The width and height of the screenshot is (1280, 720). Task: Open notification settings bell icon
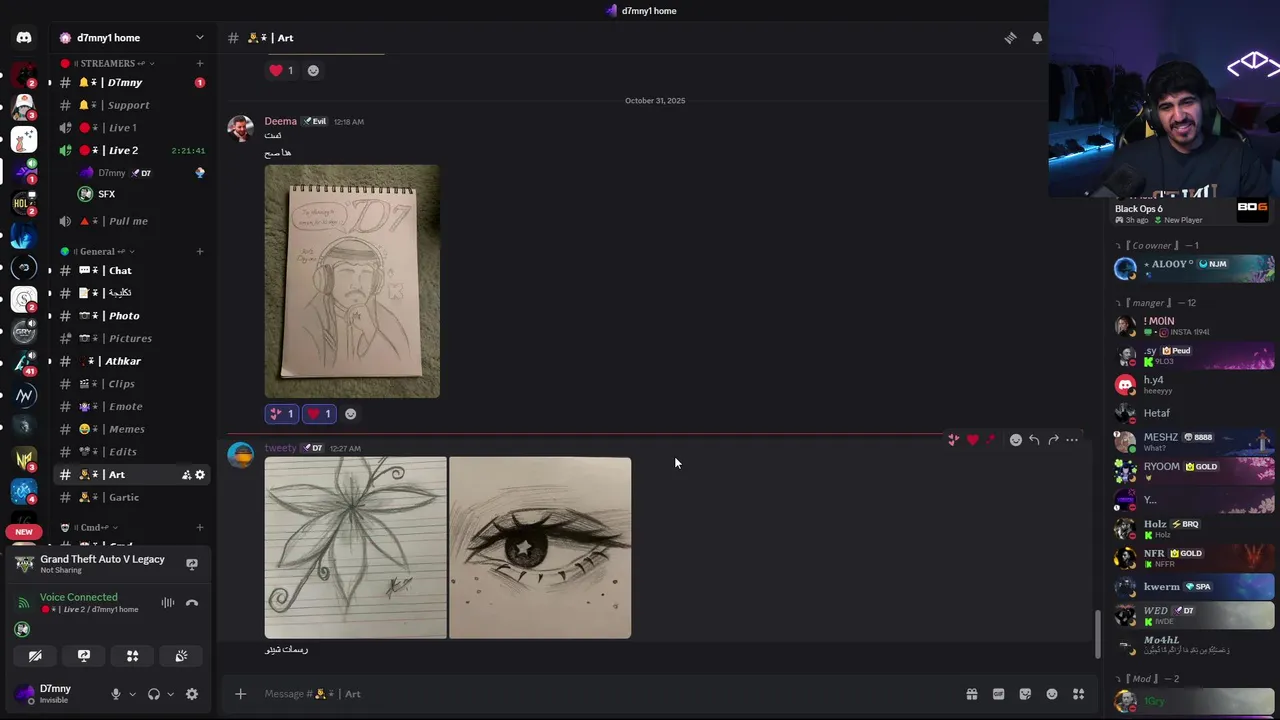pos(1037,38)
